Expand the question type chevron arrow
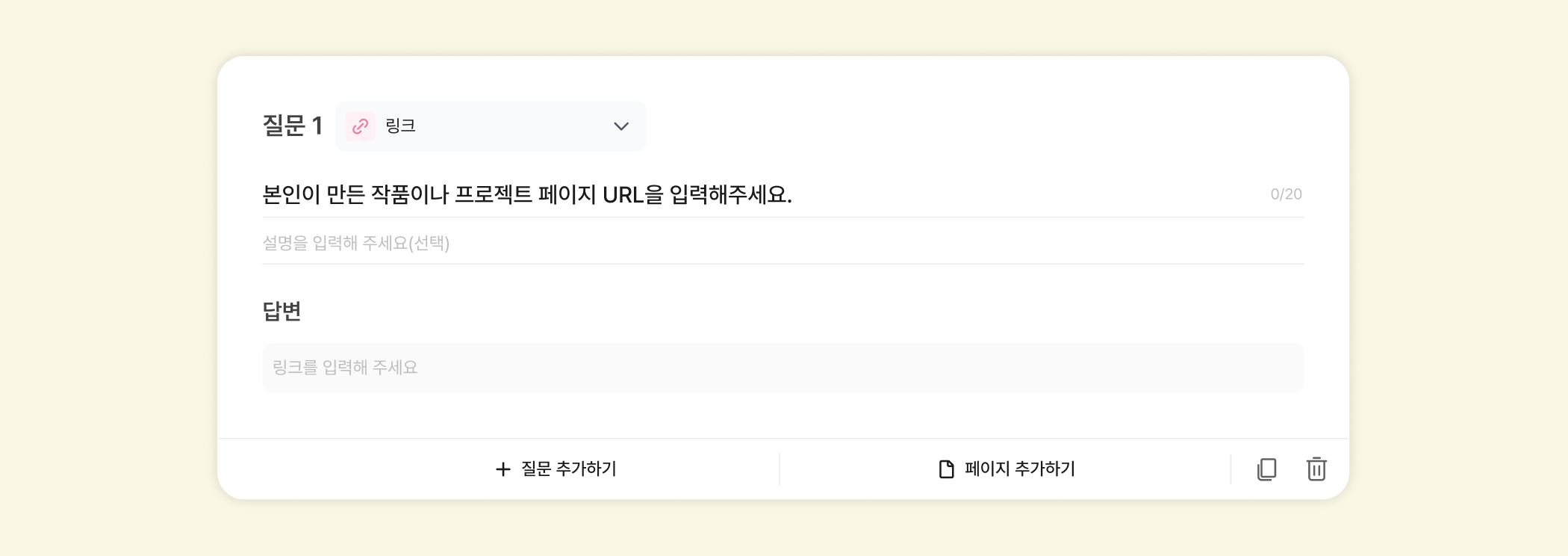Screen dimensions: 1568x556 point(620,126)
